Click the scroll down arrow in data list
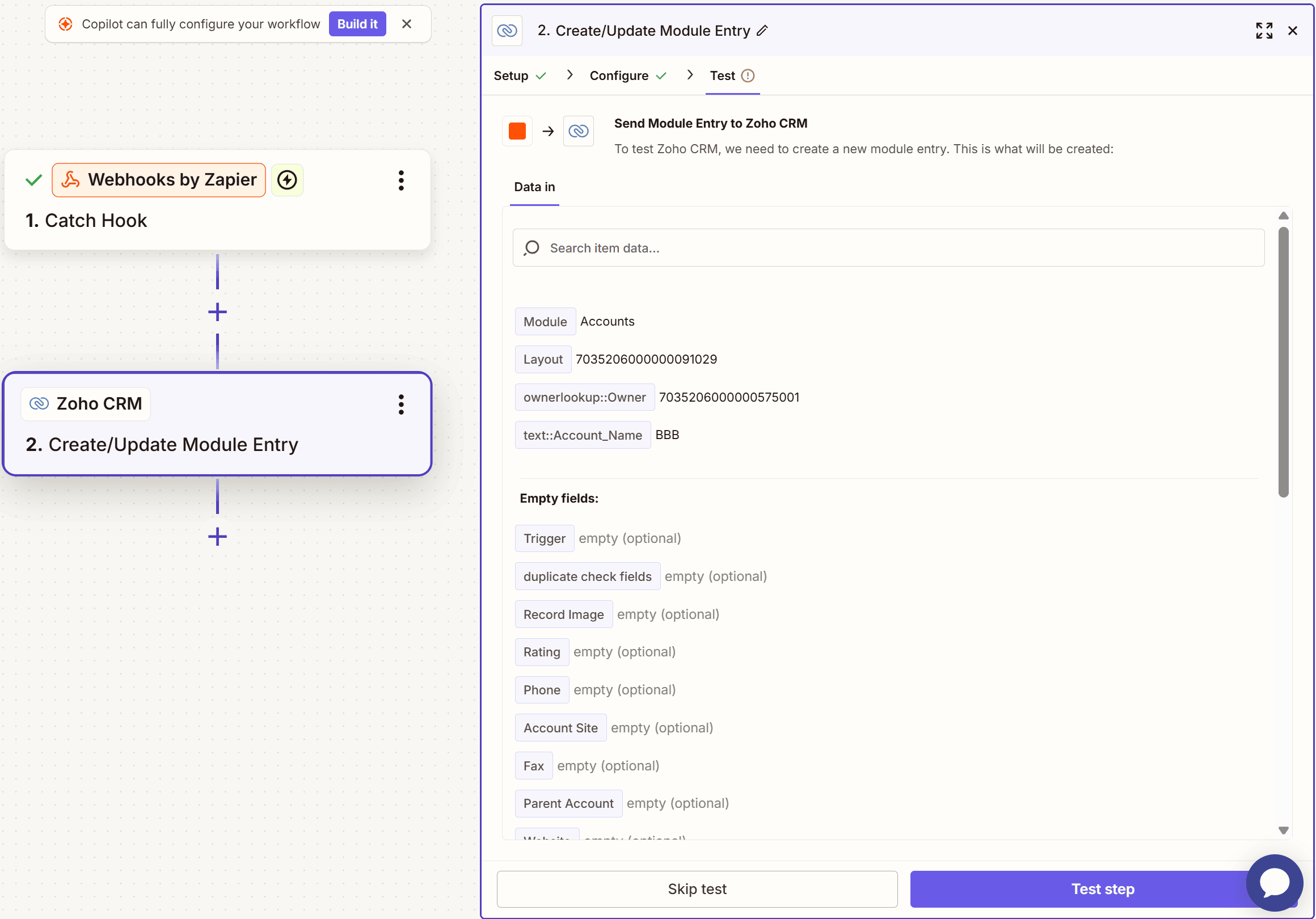 coord(1283,830)
